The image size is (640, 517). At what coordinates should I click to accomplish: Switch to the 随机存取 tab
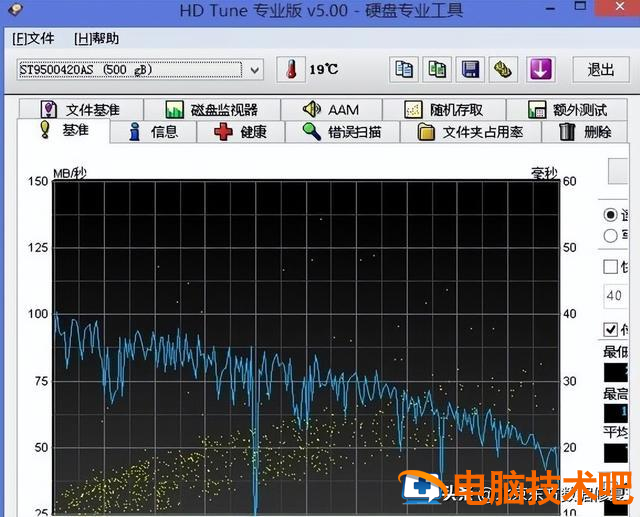click(x=444, y=109)
